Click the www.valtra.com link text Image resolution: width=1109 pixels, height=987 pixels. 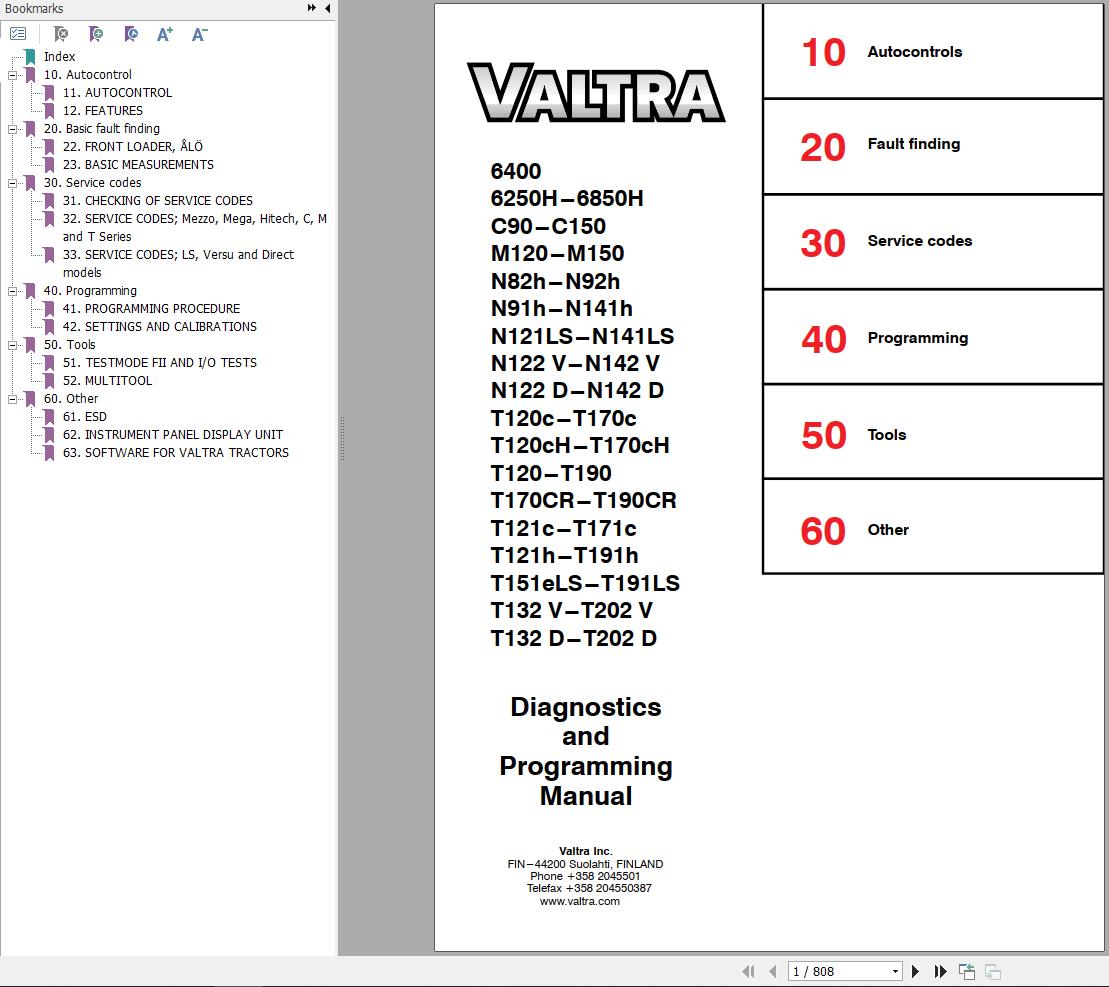(x=579, y=901)
